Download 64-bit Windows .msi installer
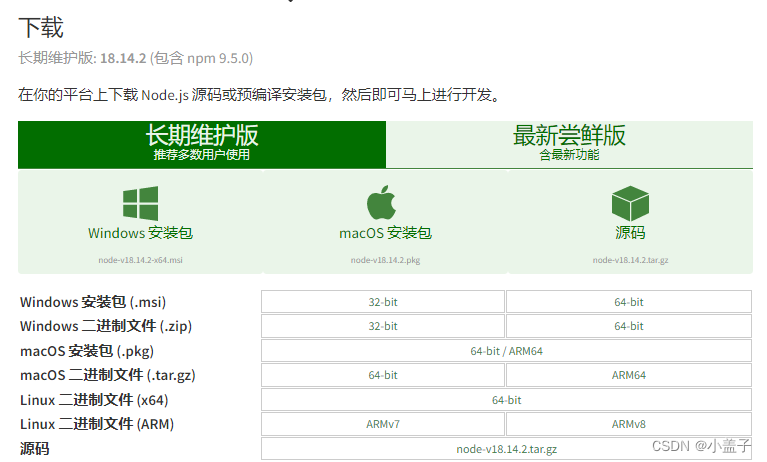767x462 pixels. click(629, 302)
